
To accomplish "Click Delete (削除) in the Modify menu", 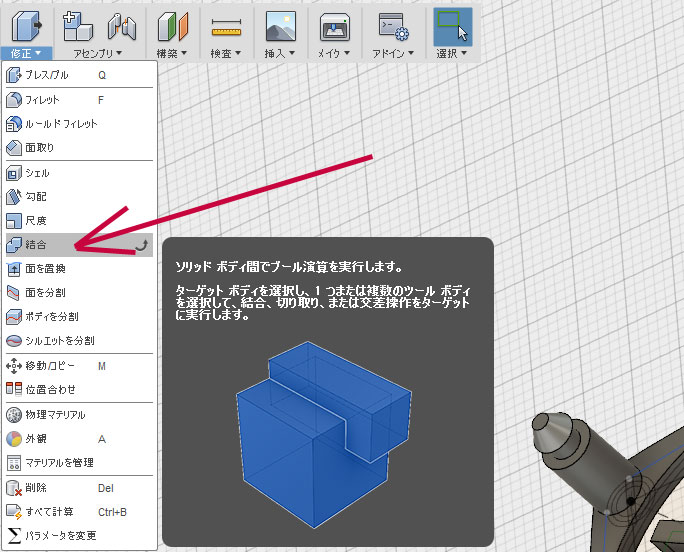I will click(36, 488).
